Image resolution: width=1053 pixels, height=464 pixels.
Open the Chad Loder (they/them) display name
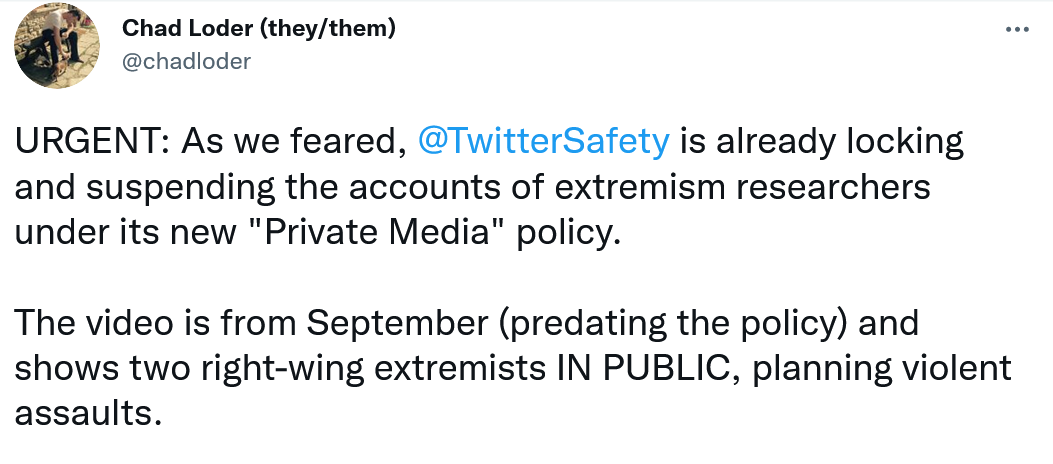coord(258,28)
